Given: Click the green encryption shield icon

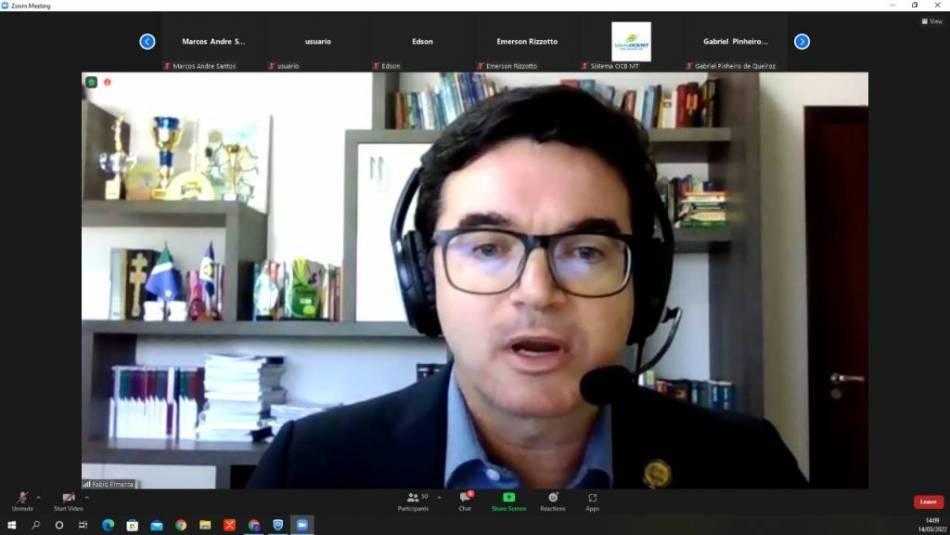Looking at the screenshot, I should click(x=91, y=82).
